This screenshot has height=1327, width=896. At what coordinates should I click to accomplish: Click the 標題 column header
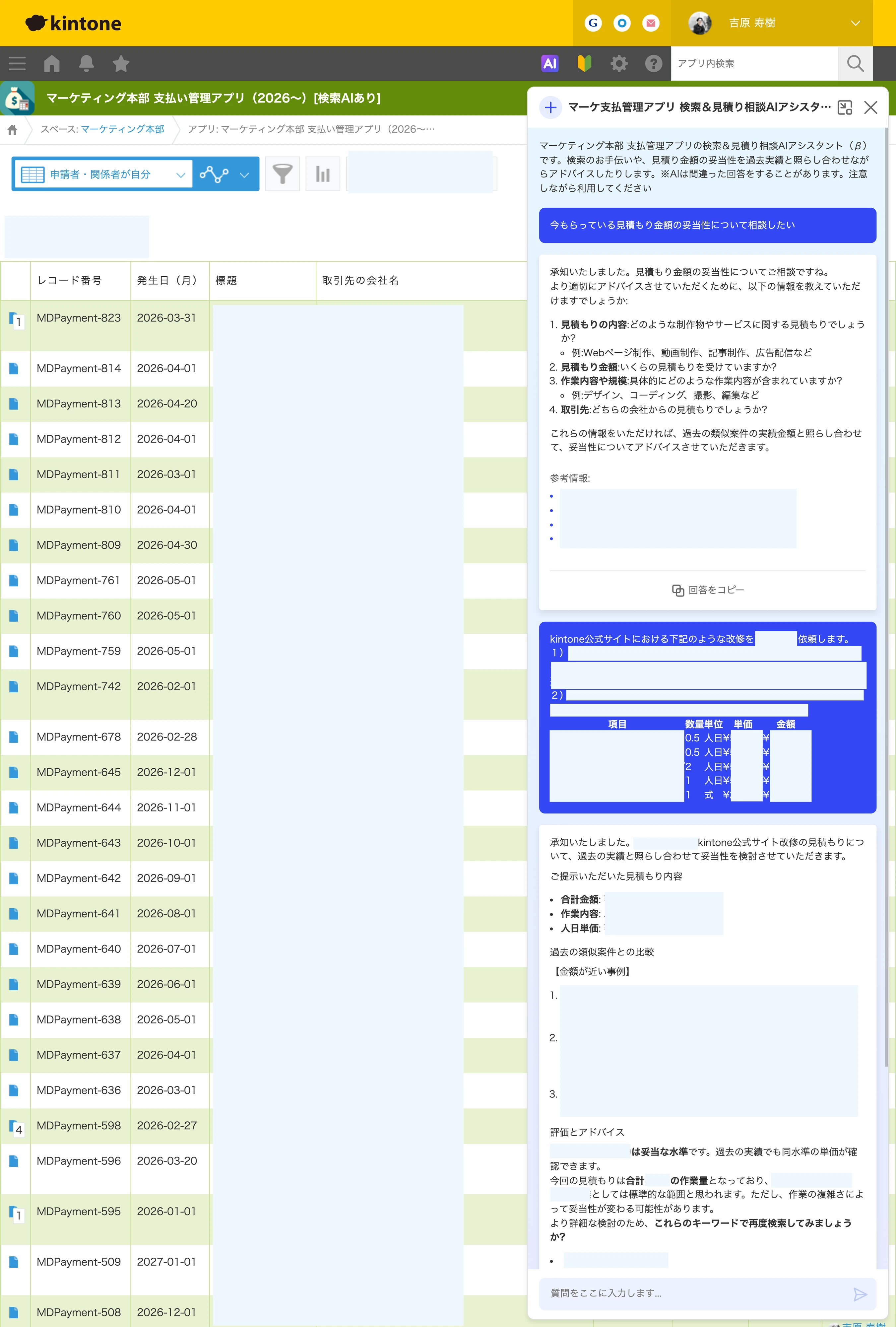point(226,280)
